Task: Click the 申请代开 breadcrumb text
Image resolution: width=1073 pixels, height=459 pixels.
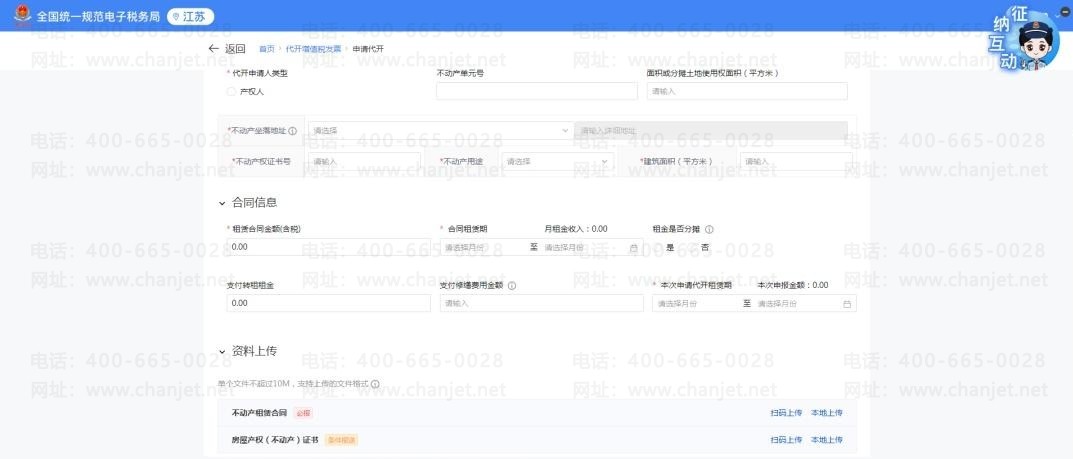Action: click(x=368, y=49)
